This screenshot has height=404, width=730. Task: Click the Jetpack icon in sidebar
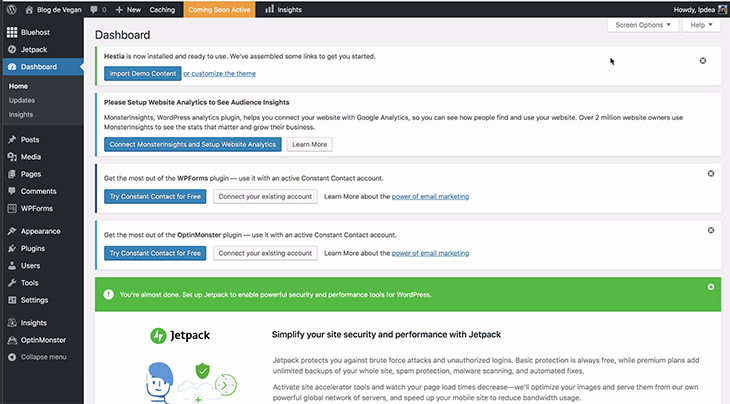tap(12, 49)
